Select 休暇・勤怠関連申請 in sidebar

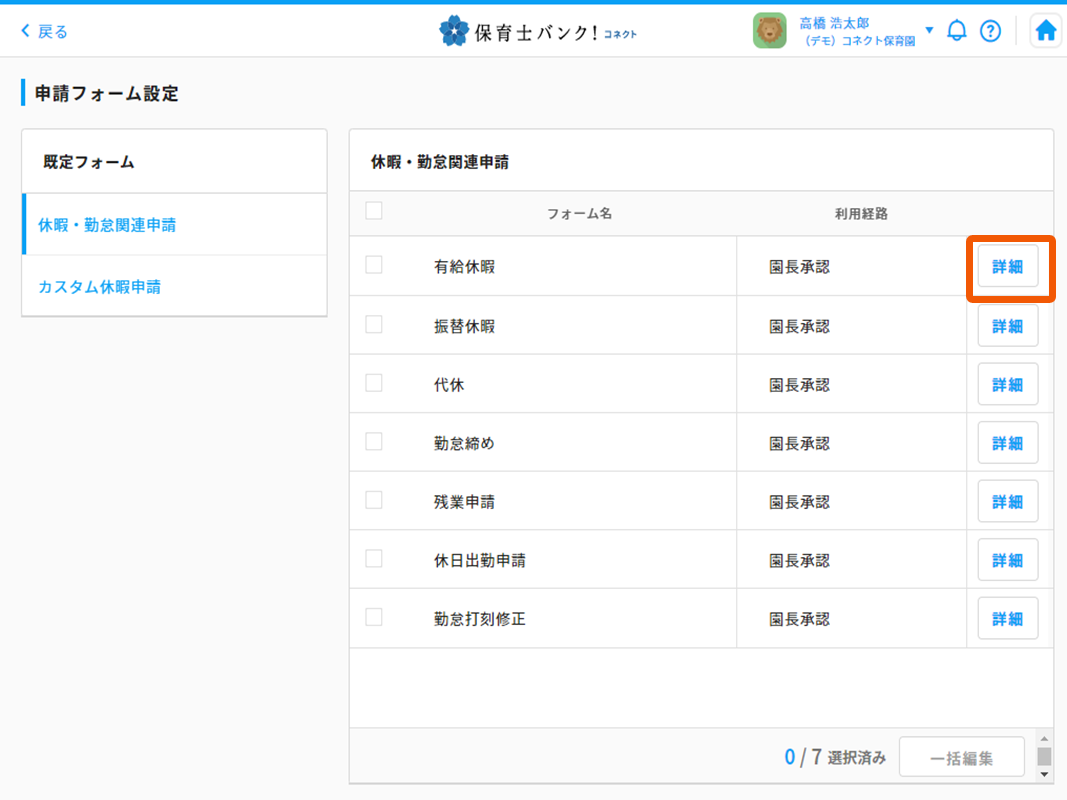pyautogui.click(x=107, y=225)
